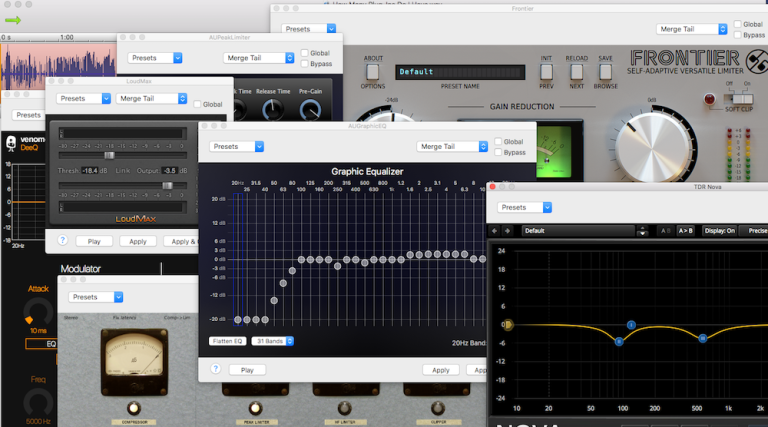This screenshot has height=427, width=768.
Task: Click the AUPeakLimiter Pre-Gain knob
Action: click(311, 109)
